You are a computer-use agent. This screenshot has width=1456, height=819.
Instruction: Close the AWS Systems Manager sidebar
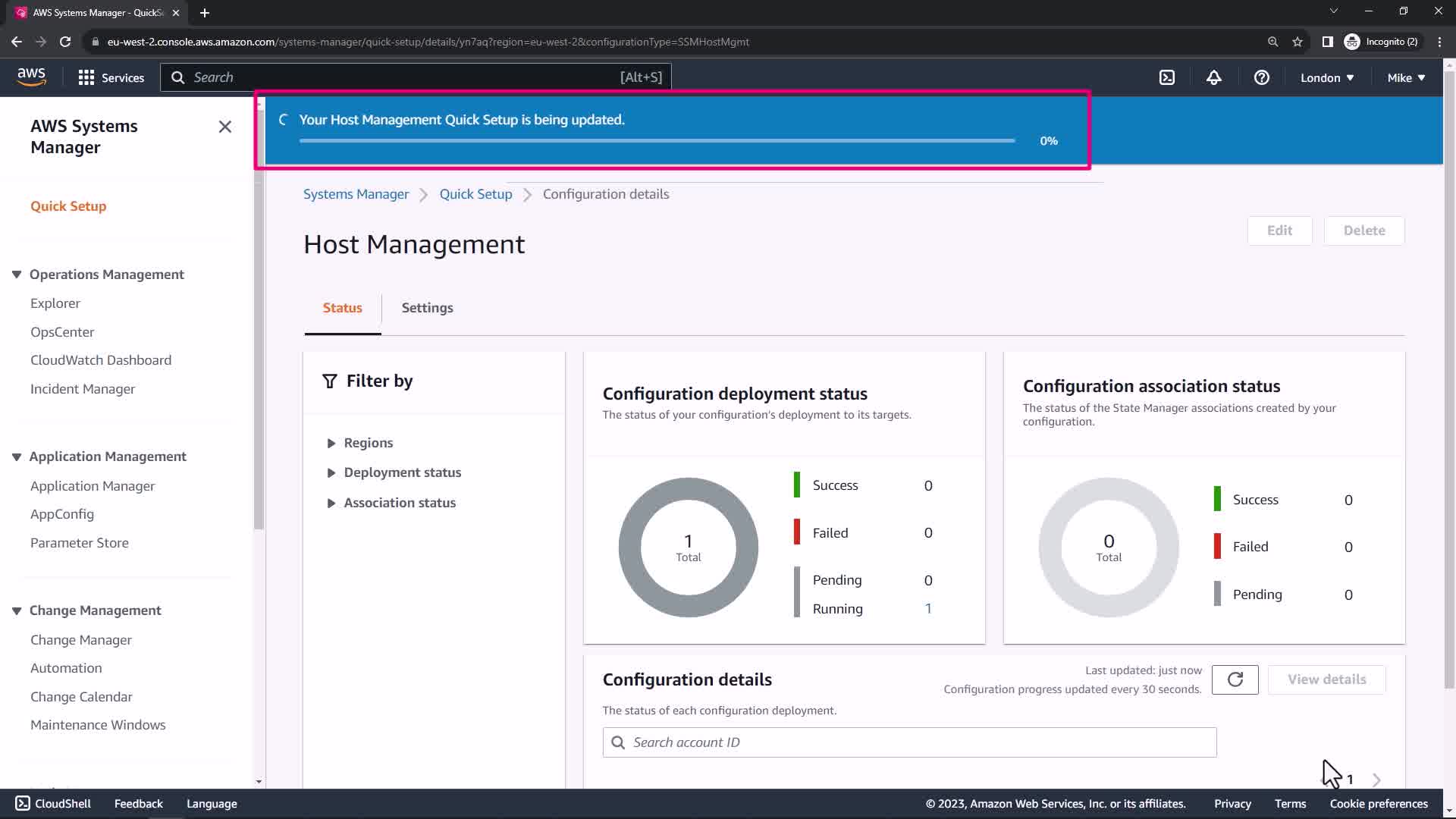pos(225,127)
